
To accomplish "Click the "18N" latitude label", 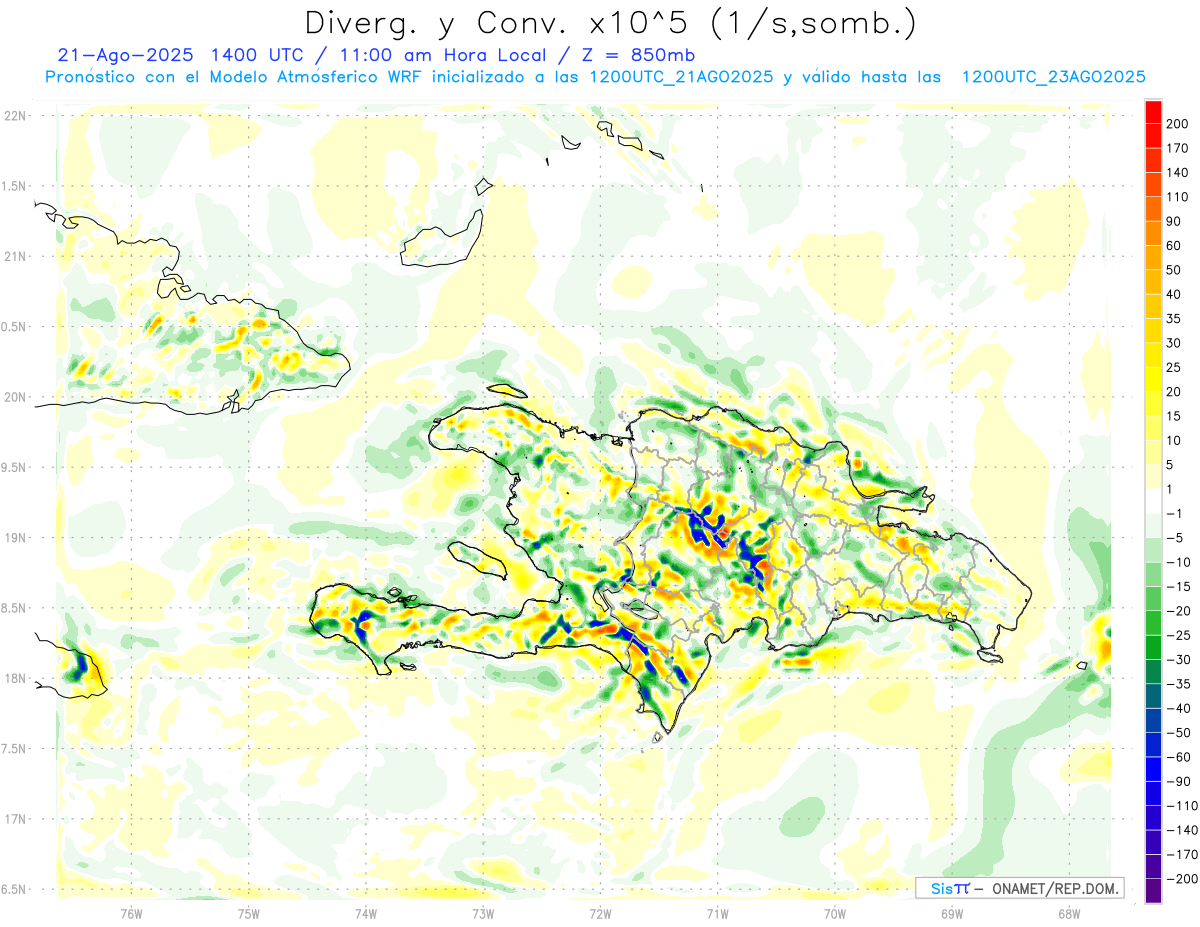I will click(x=14, y=678).
